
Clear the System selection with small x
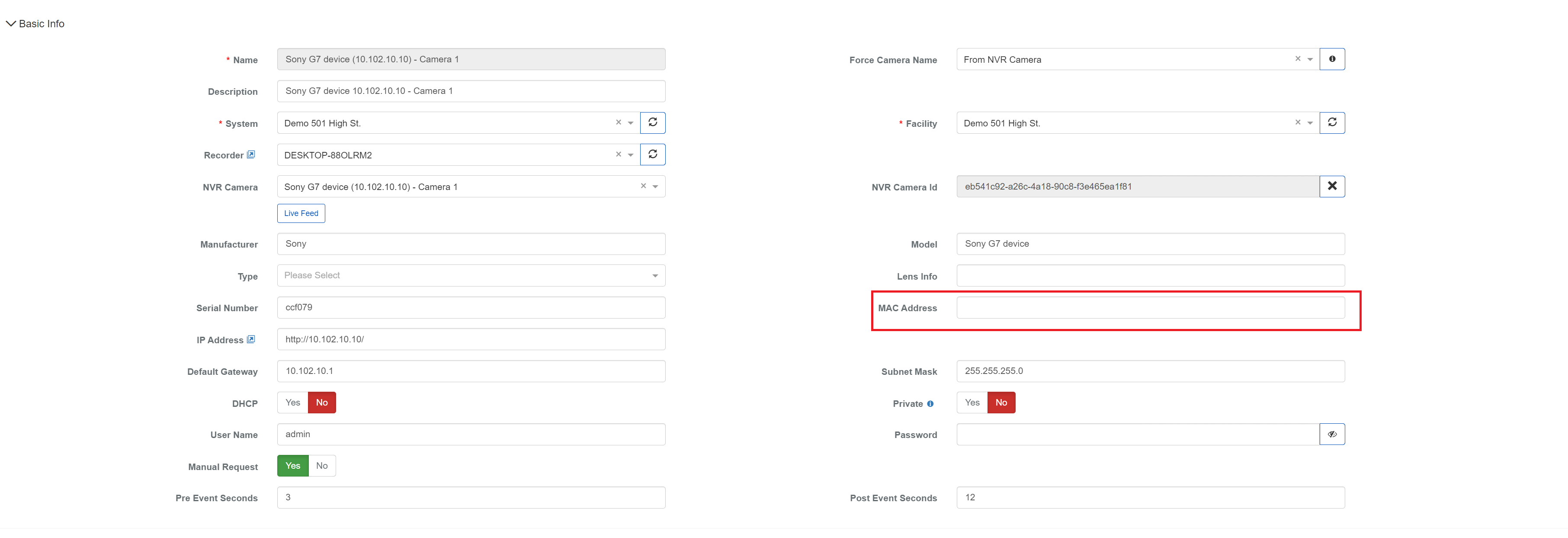619,122
